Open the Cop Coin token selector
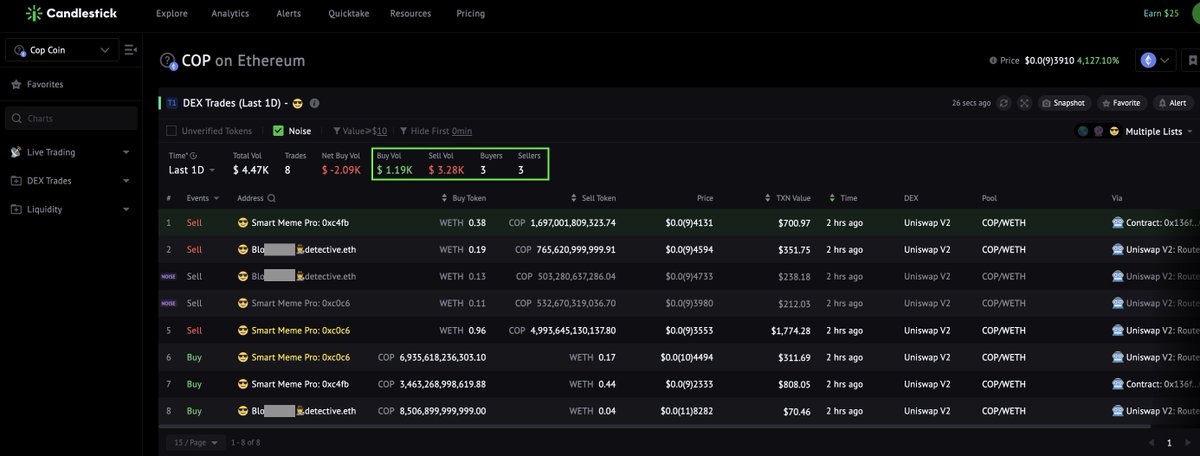 [62, 50]
